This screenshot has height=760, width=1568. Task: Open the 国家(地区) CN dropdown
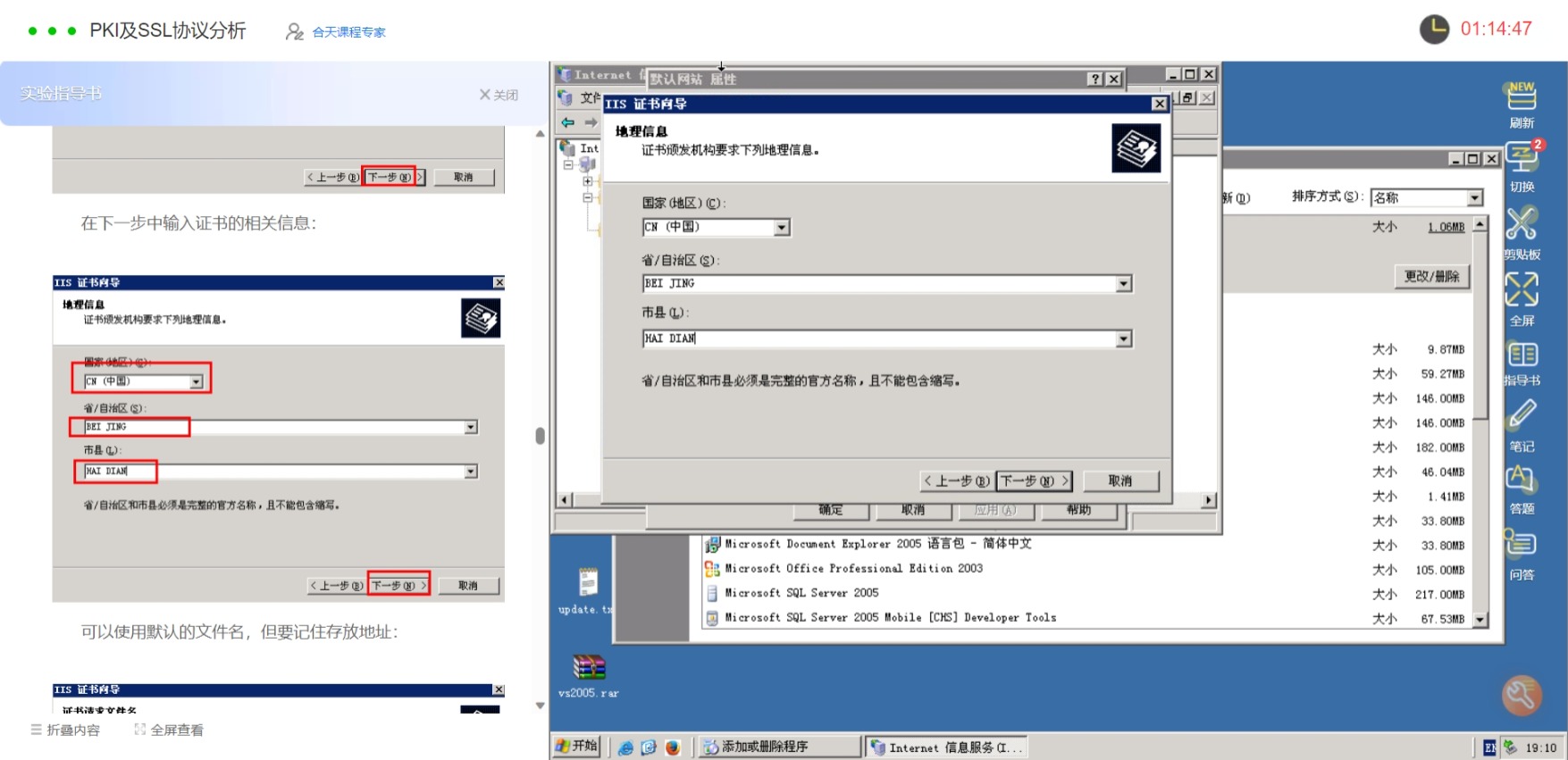782,228
